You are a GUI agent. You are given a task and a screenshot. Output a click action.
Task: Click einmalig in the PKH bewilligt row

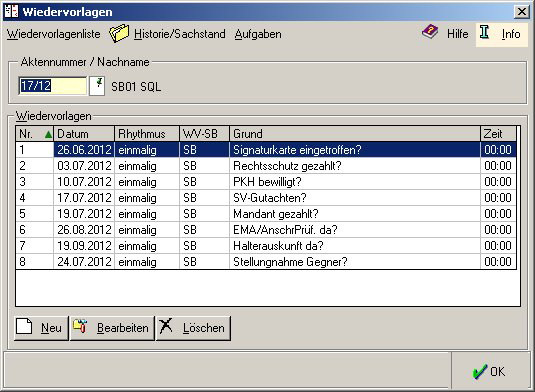click(x=147, y=182)
